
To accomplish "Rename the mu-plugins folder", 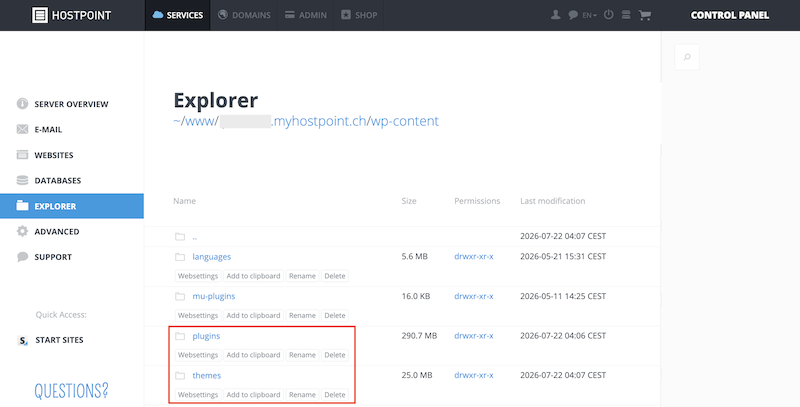I will (302, 316).
